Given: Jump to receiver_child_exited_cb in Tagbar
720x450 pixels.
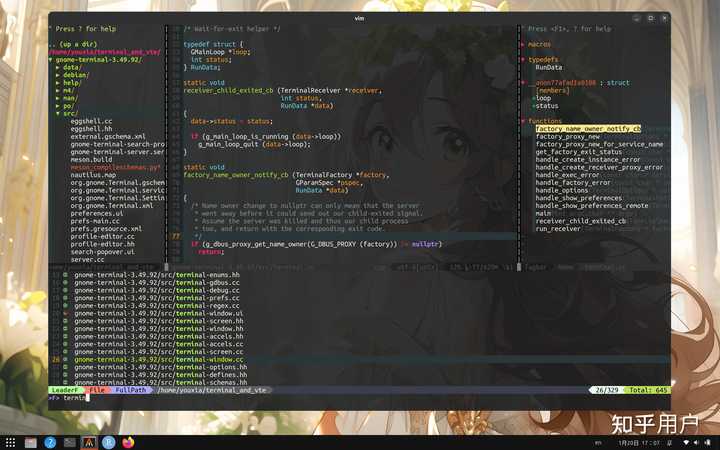Looking at the screenshot, I should (580, 221).
